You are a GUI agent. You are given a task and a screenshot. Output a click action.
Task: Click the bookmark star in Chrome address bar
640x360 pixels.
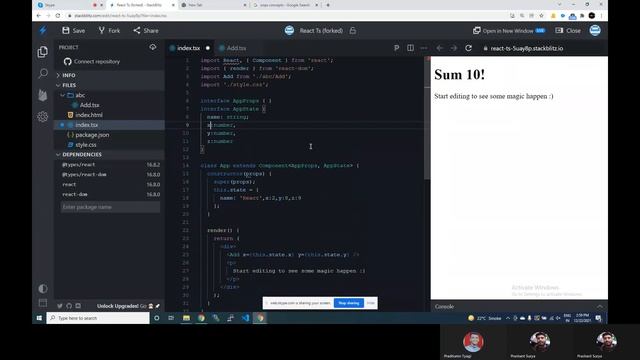pos(541,16)
